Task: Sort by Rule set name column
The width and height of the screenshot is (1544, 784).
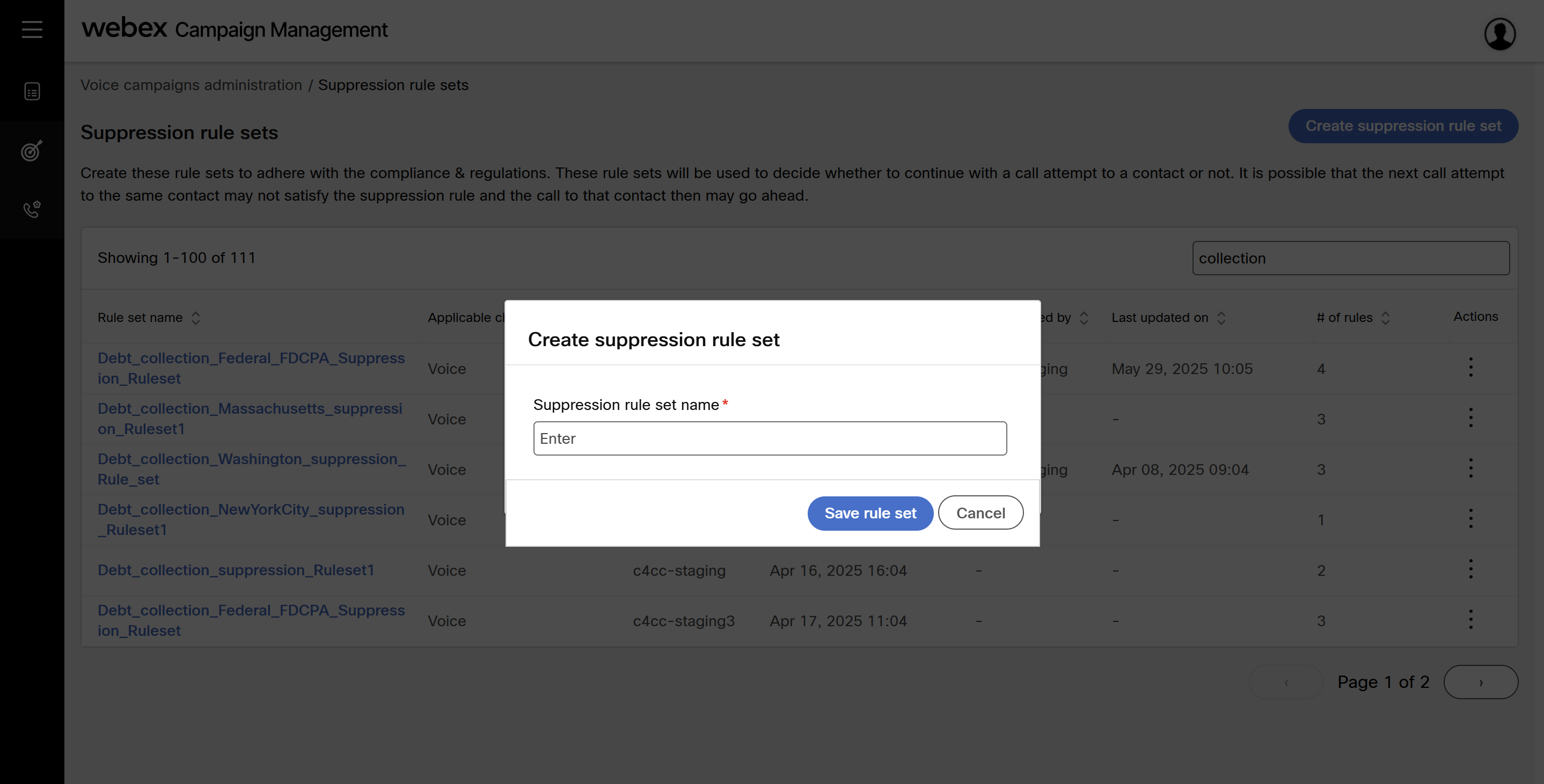Action: pyautogui.click(x=195, y=318)
